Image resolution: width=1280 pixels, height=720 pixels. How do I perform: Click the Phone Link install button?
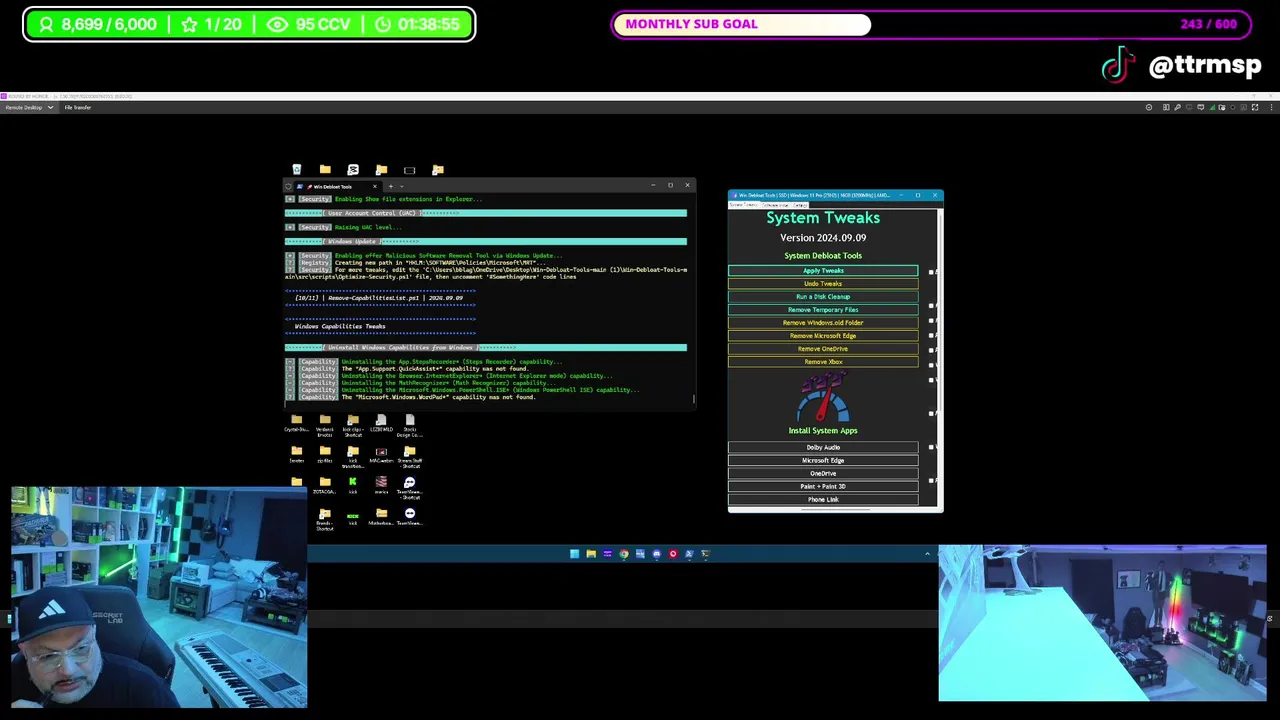(823, 500)
